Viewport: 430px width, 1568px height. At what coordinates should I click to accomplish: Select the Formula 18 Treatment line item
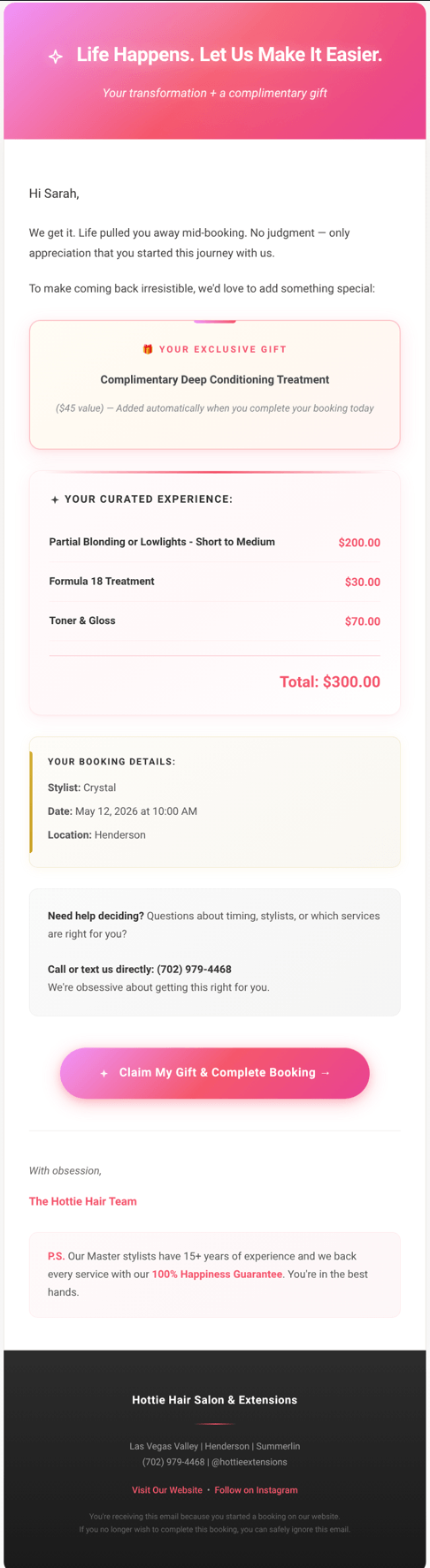(x=215, y=582)
